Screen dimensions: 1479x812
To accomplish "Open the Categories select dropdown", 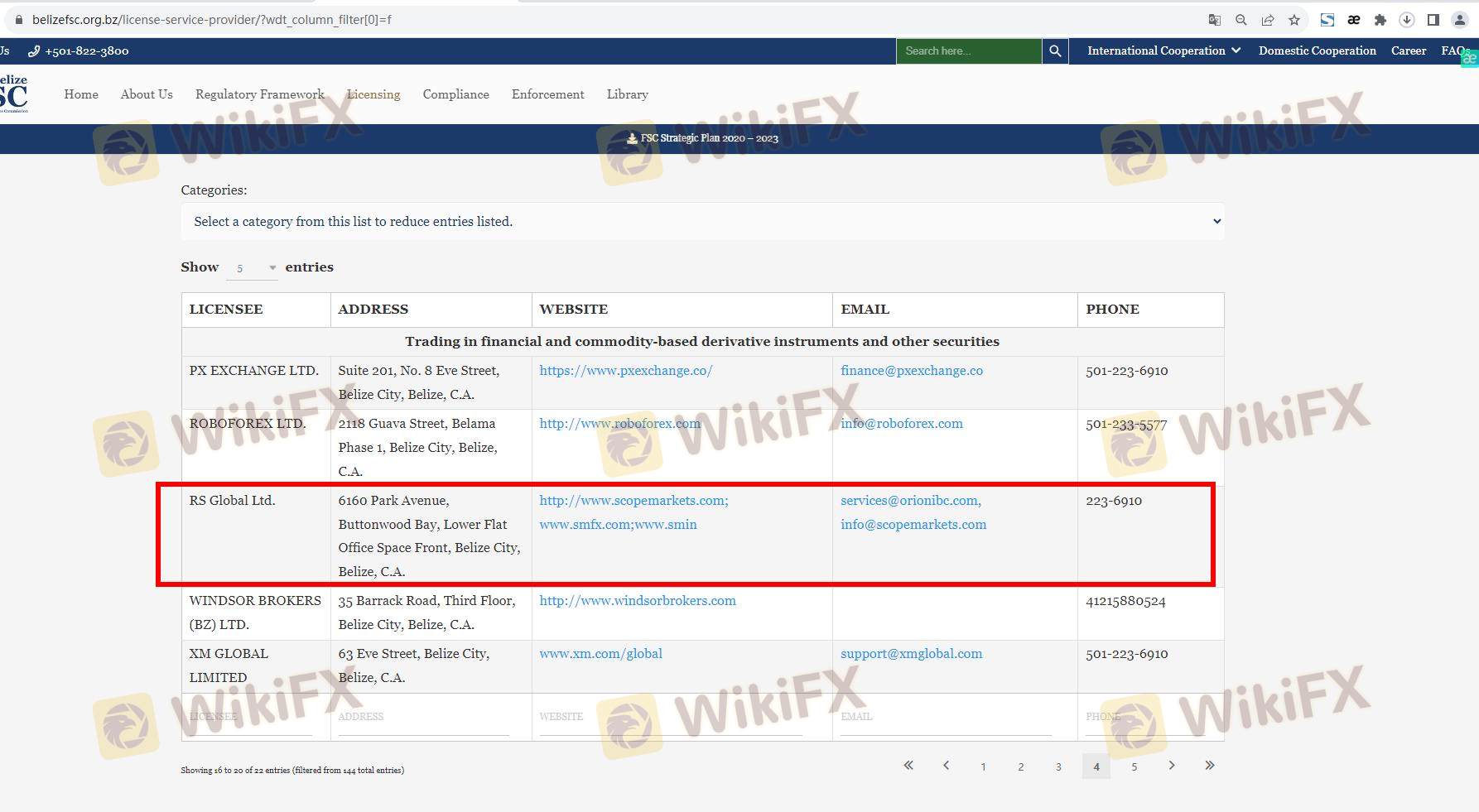I will click(x=701, y=222).
